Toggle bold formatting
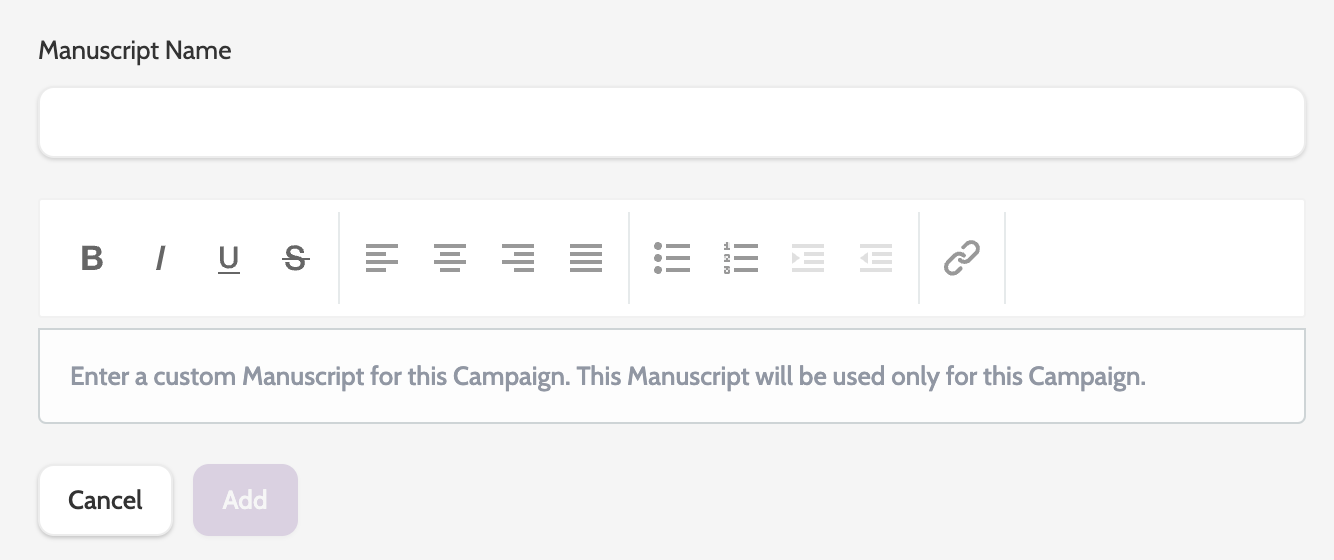This screenshot has width=1334, height=560. [x=92, y=258]
